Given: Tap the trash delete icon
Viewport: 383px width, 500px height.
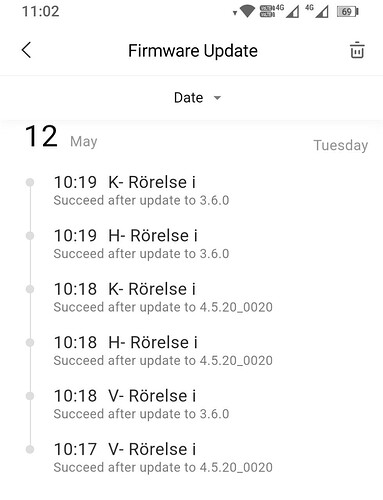Looking at the screenshot, I should pos(357,51).
